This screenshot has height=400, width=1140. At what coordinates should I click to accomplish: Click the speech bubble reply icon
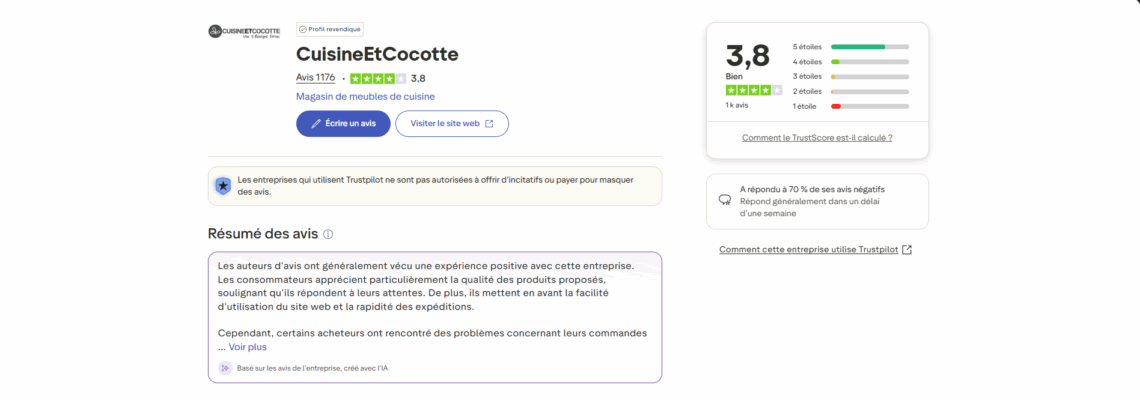[725, 200]
